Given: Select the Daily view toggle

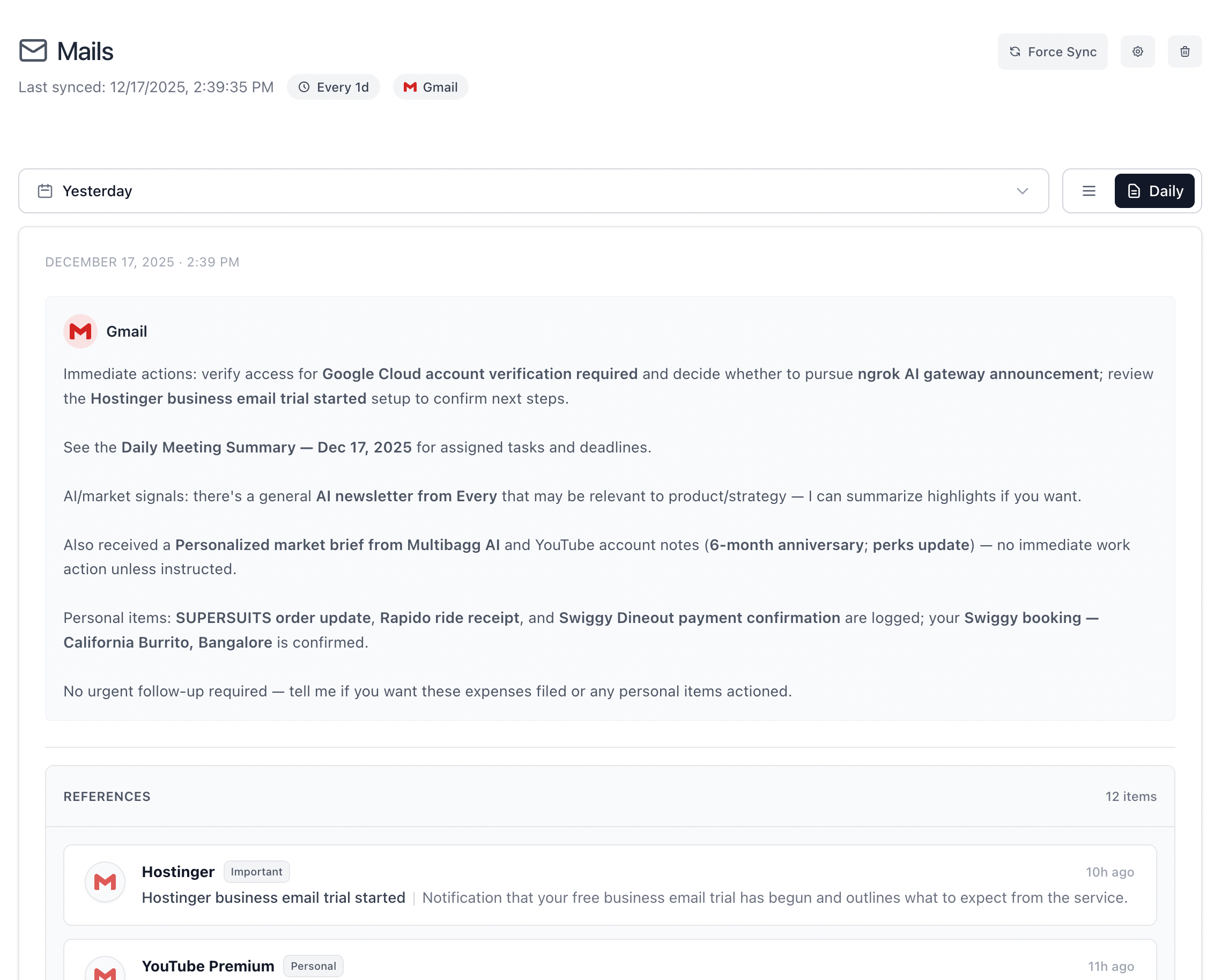Looking at the screenshot, I should 1153,191.
